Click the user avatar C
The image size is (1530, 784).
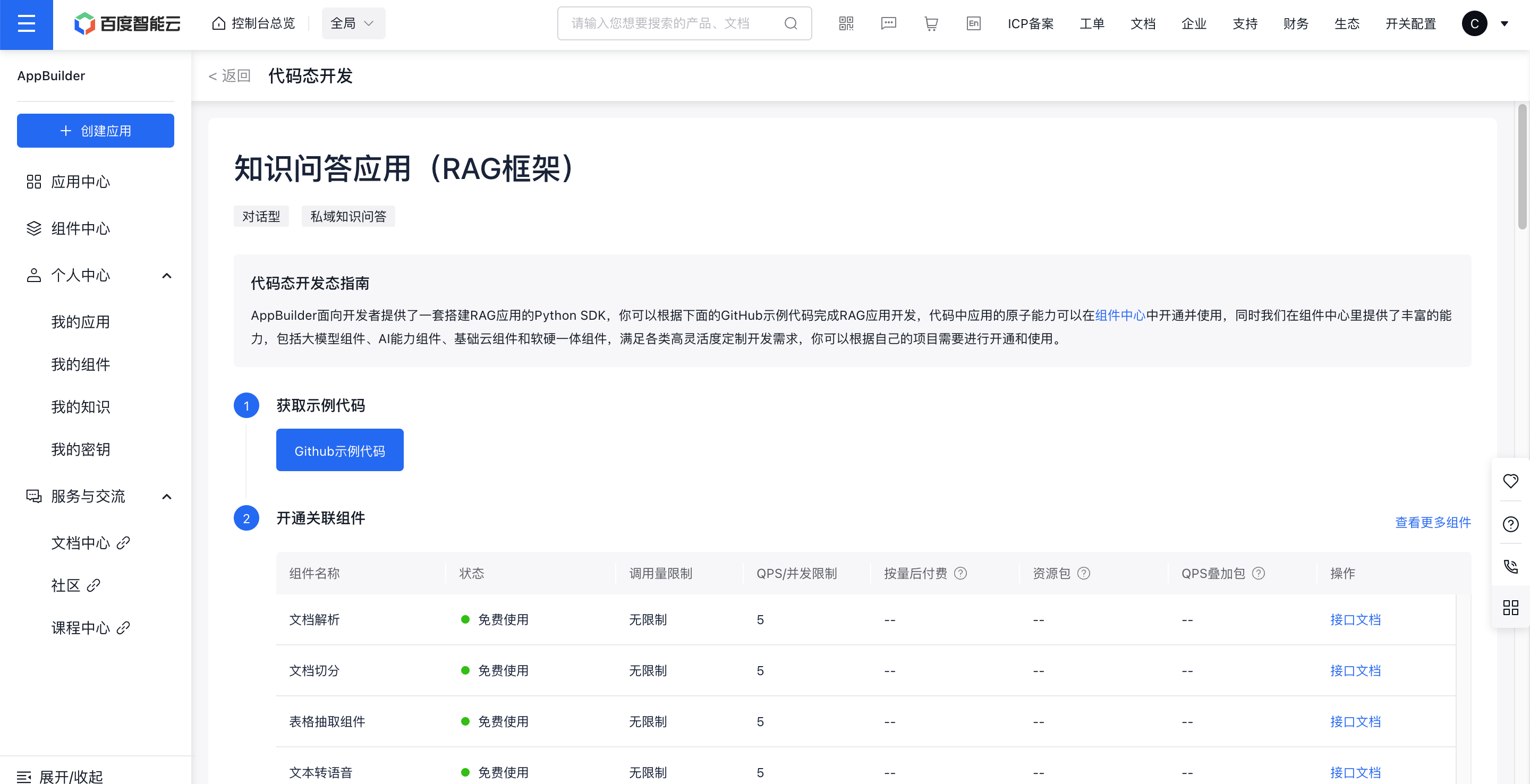[1474, 24]
